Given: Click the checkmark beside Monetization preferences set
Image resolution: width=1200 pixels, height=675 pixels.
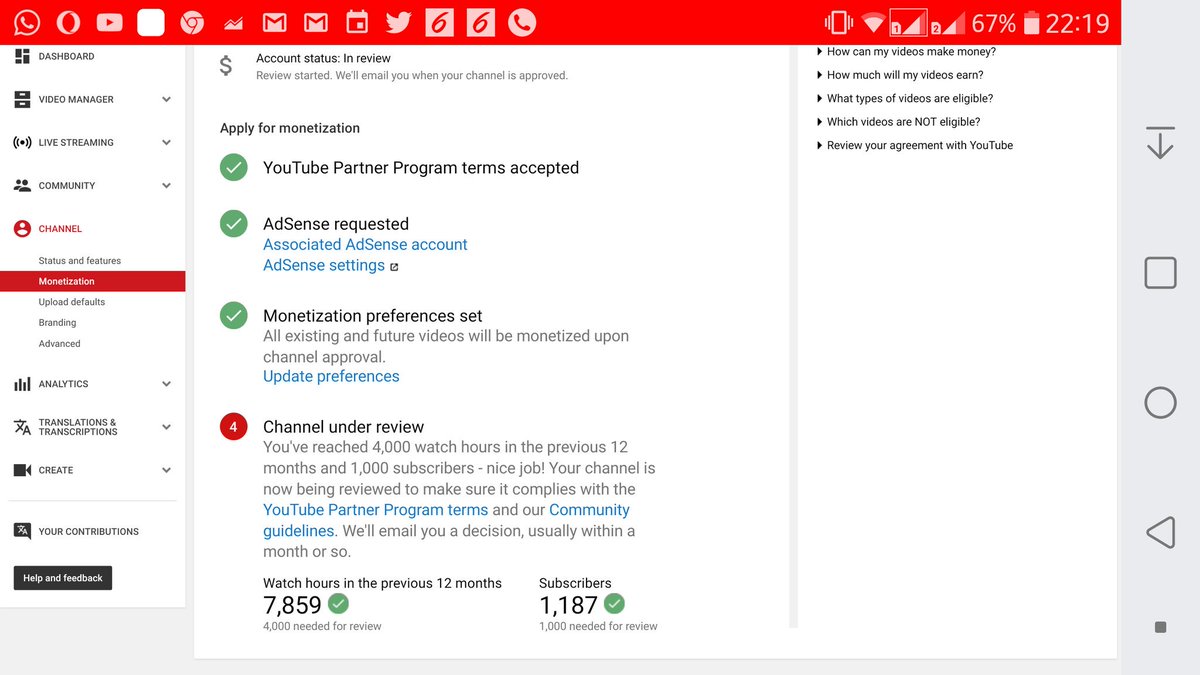Looking at the screenshot, I should [x=234, y=316].
